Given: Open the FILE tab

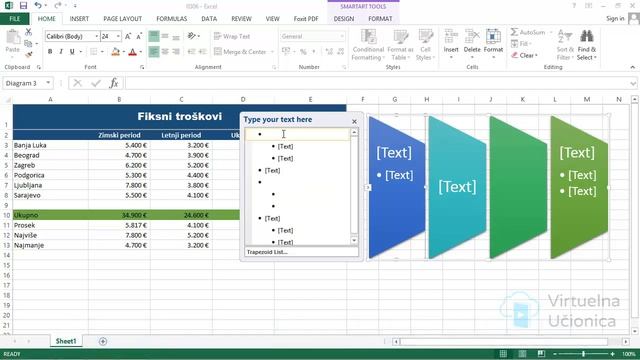Looking at the screenshot, I should (15, 19).
